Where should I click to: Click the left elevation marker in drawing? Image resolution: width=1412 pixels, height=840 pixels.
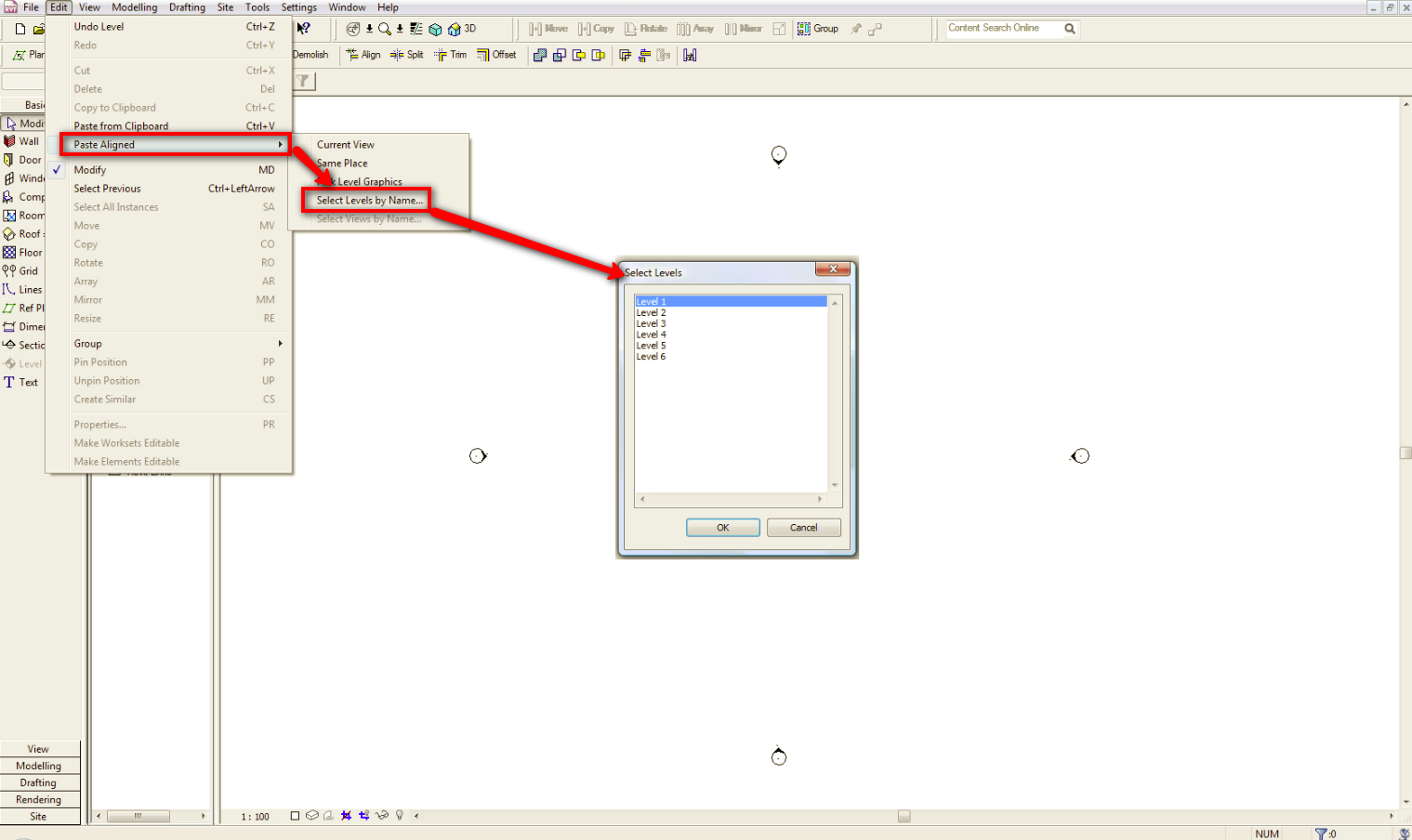pyautogui.click(x=478, y=456)
